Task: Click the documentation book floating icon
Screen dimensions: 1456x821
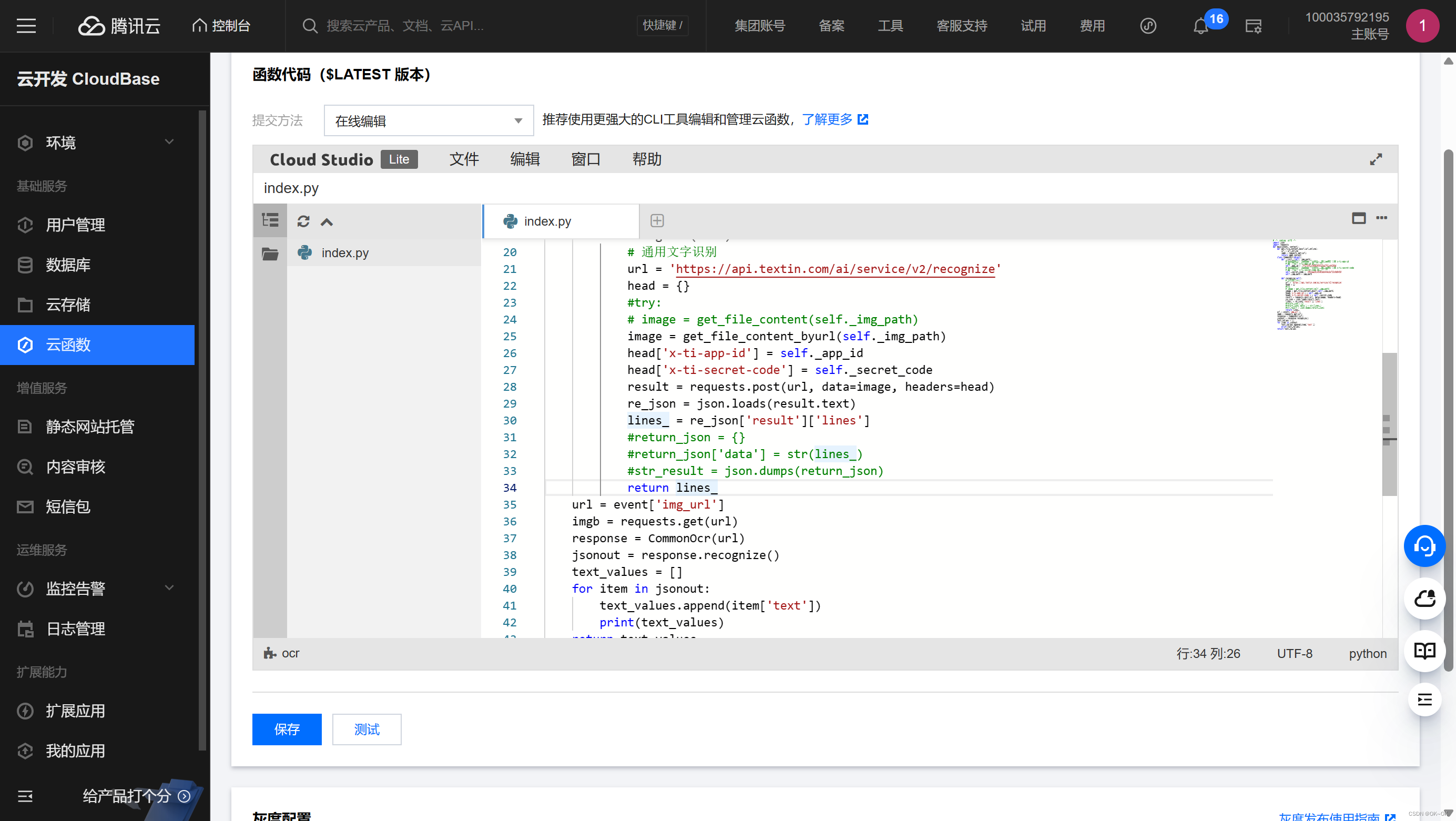Action: (x=1424, y=651)
